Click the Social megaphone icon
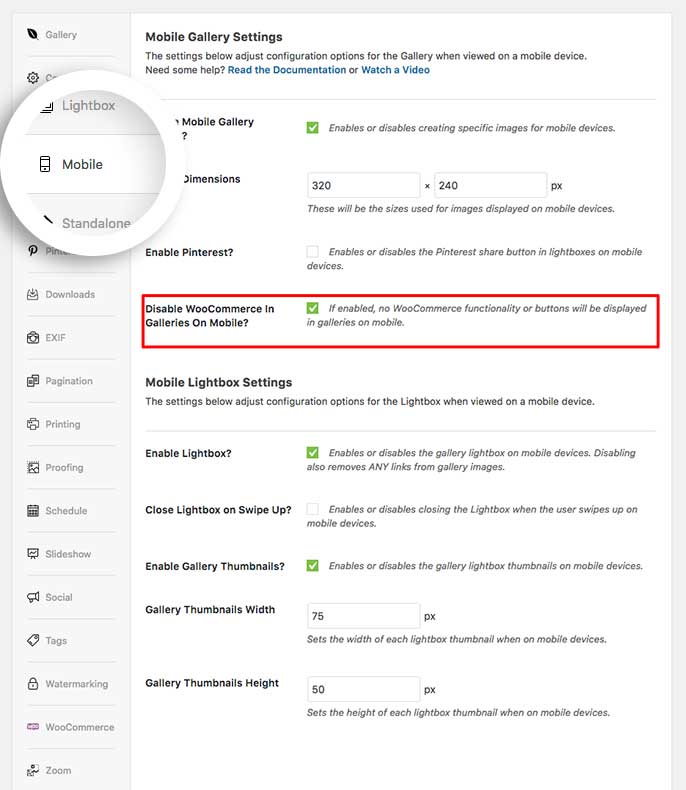 click(x=33, y=597)
